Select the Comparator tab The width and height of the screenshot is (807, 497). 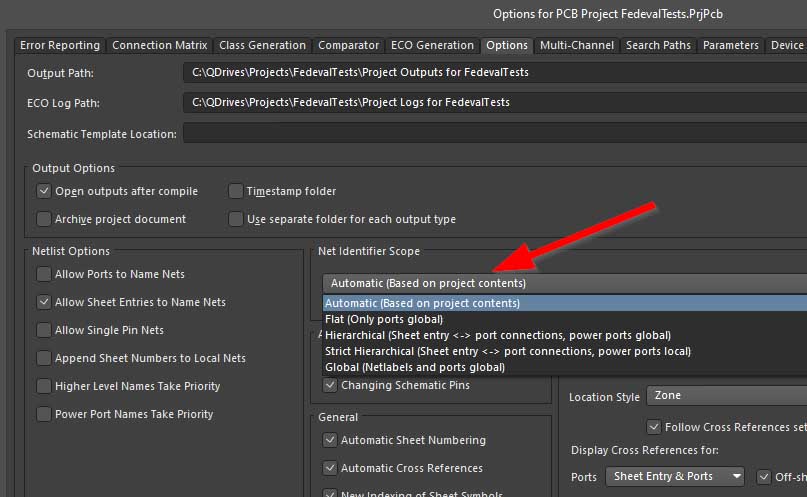tap(349, 45)
